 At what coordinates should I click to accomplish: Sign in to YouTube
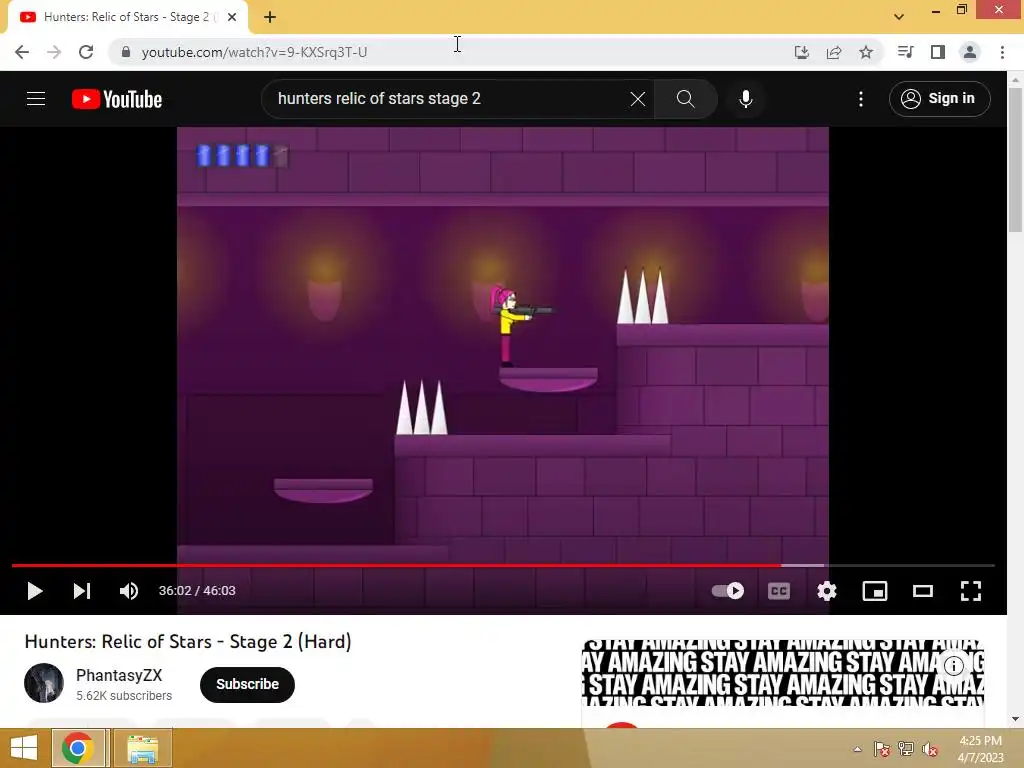point(940,99)
